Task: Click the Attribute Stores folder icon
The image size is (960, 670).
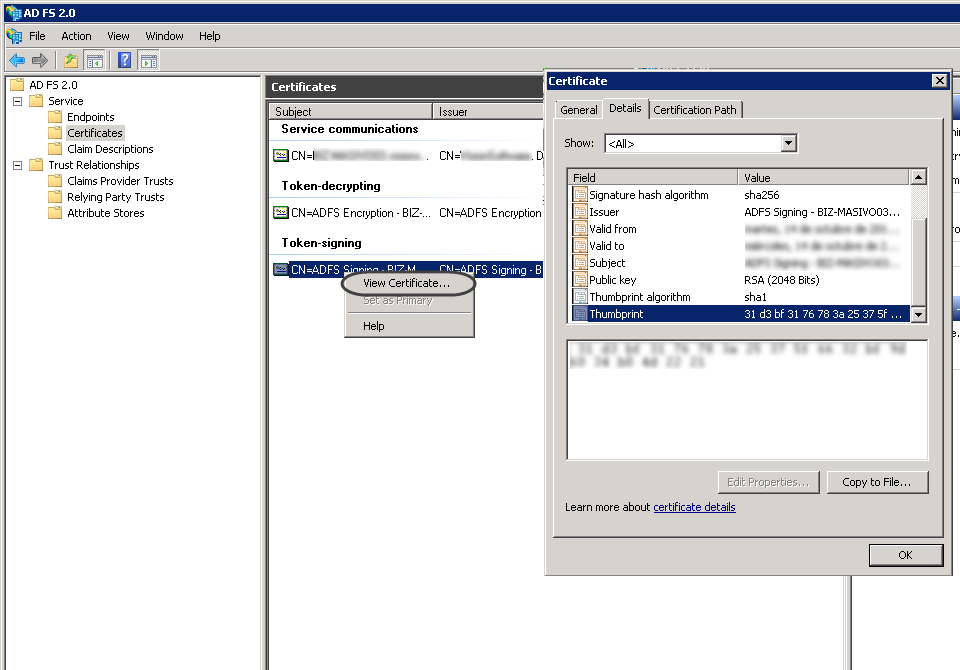Action: (55, 212)
